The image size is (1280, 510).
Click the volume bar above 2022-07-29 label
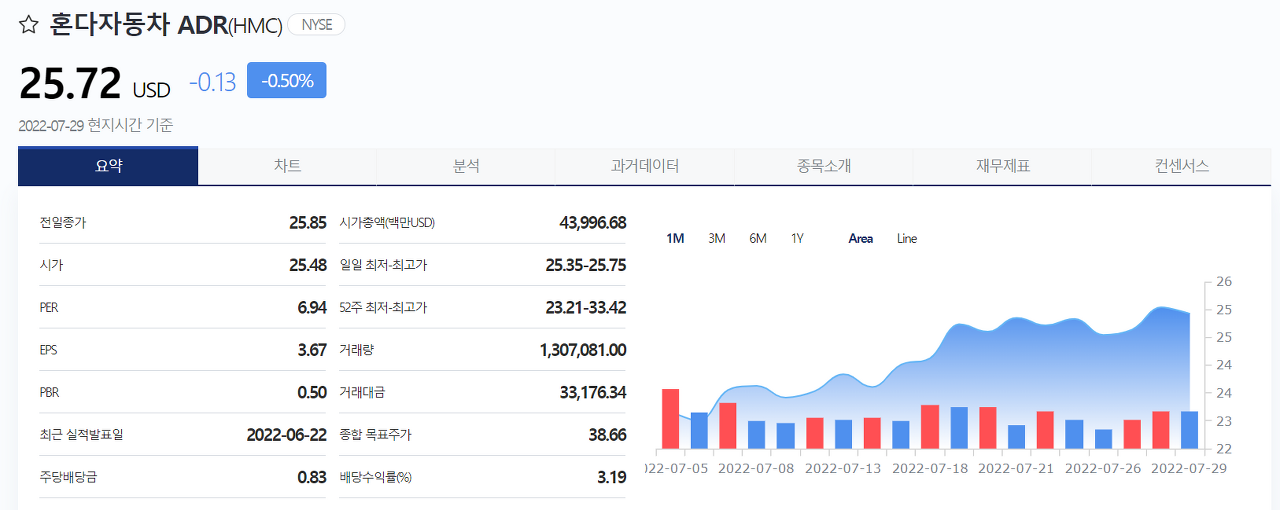point(1189,430)
